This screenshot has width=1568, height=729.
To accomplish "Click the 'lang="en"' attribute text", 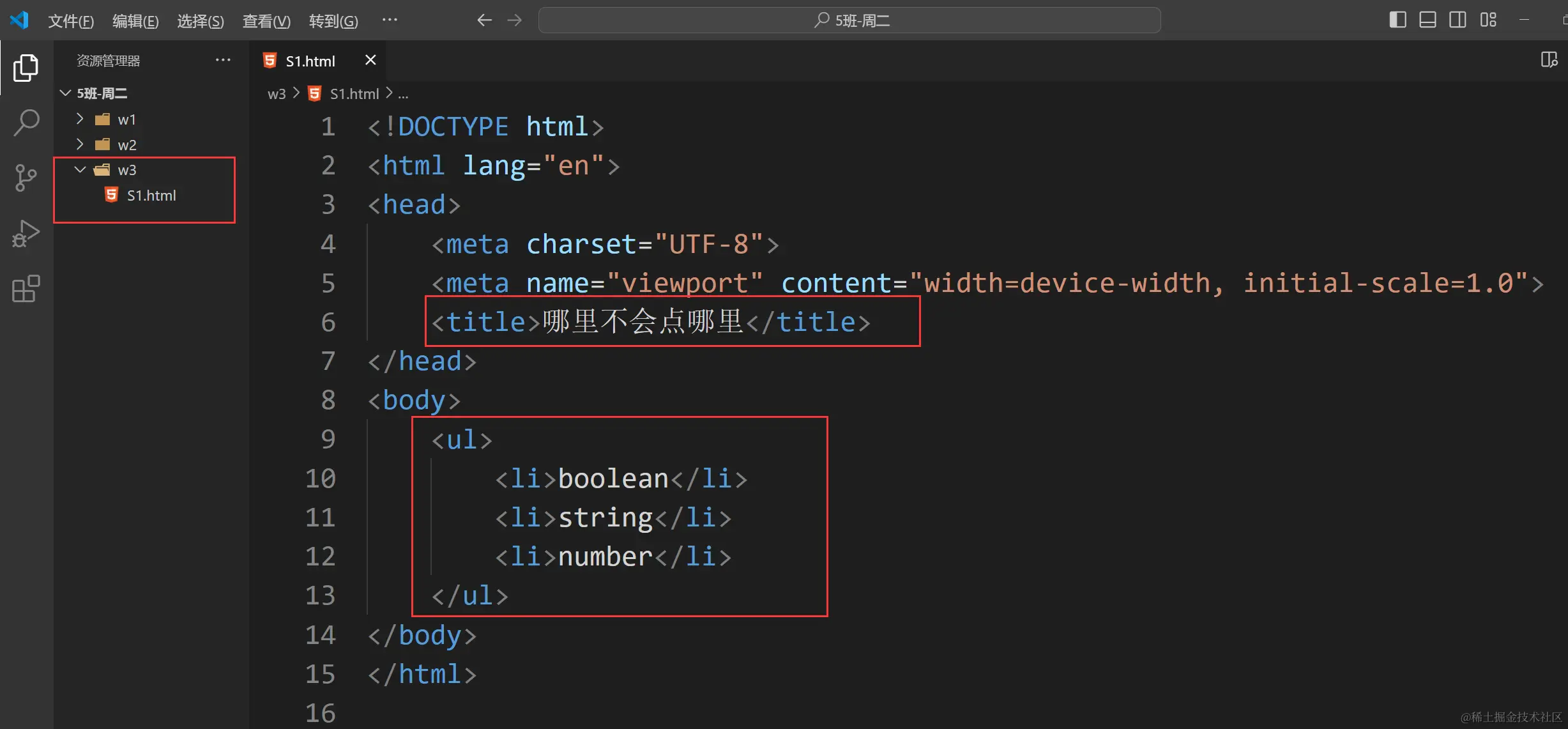I will (533, 166).
